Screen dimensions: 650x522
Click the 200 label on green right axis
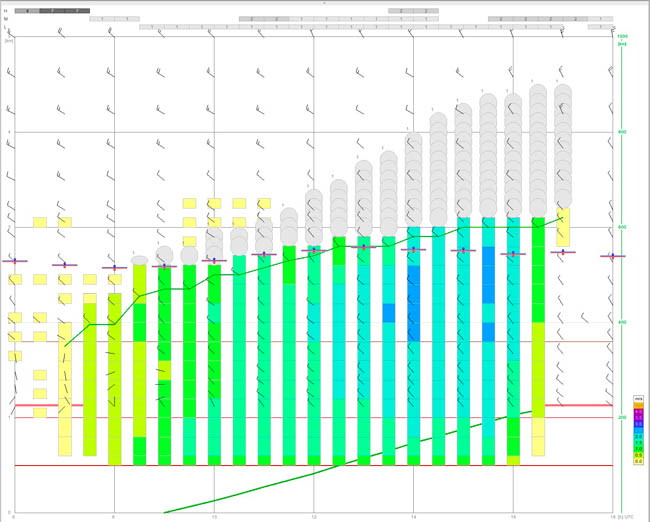(622, 418)
